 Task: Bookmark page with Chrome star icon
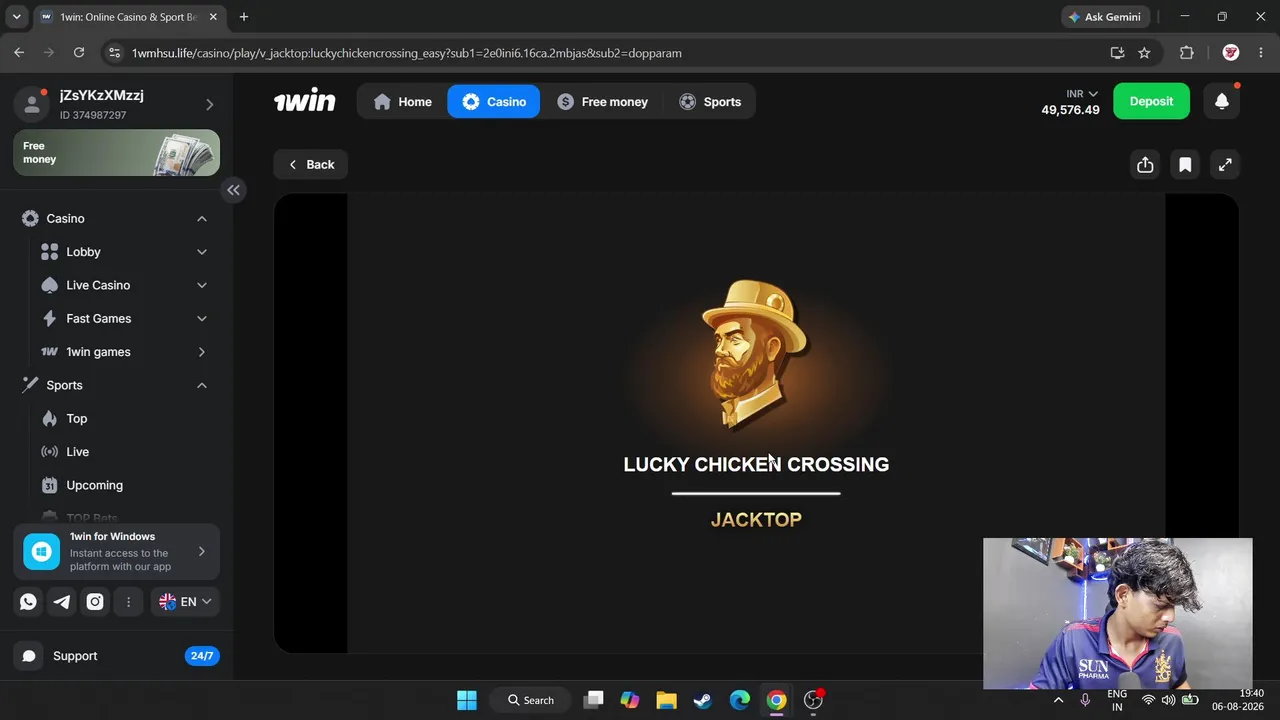click(1144, 52)
